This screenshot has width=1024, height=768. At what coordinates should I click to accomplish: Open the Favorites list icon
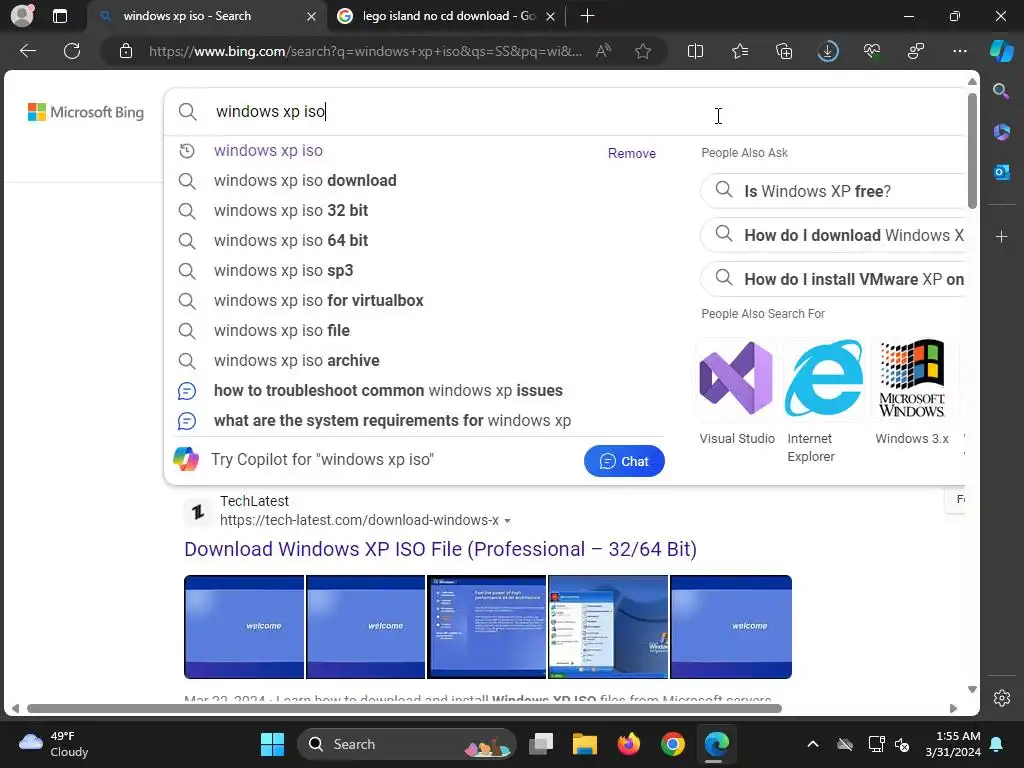pyautogui.click(x=740, y=51)
